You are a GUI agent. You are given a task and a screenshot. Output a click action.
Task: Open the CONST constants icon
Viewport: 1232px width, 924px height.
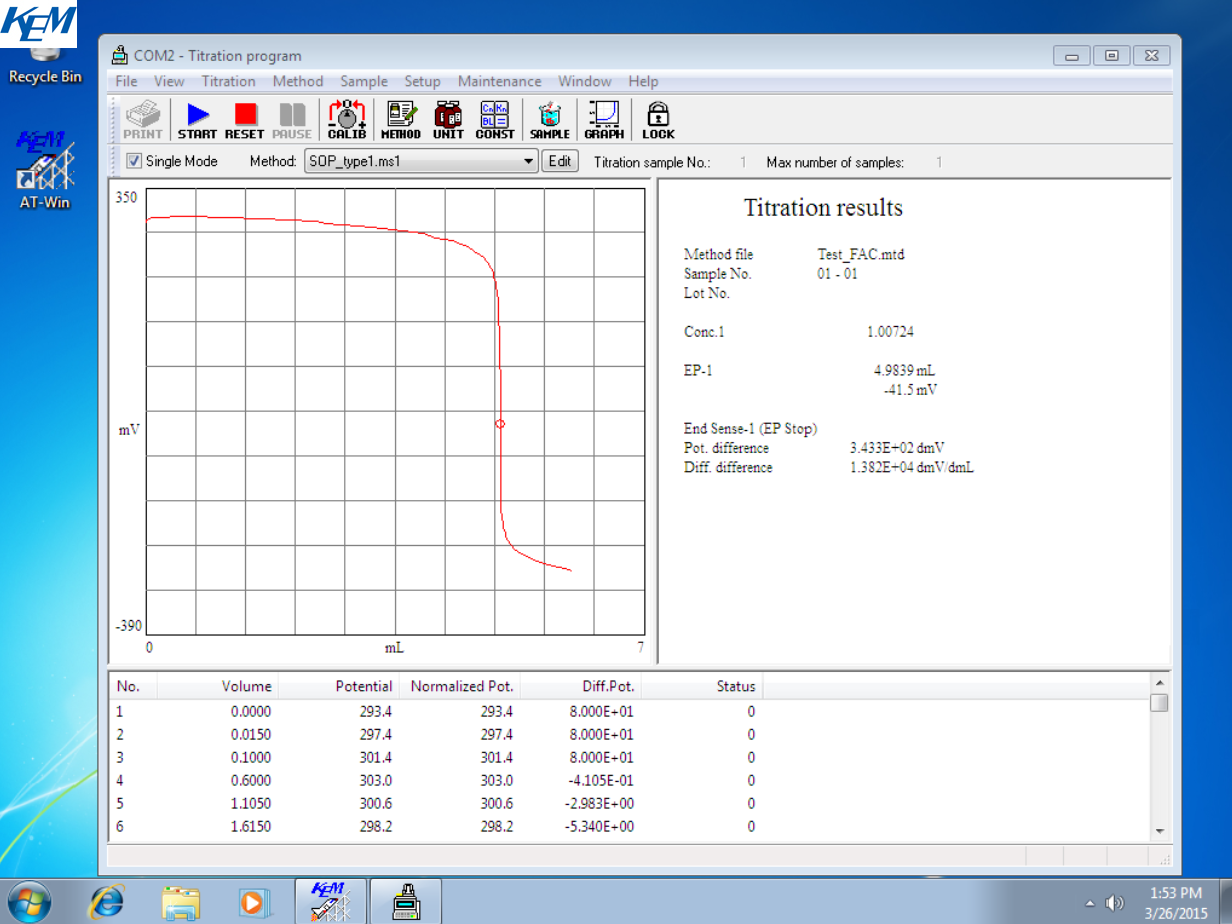495,120
